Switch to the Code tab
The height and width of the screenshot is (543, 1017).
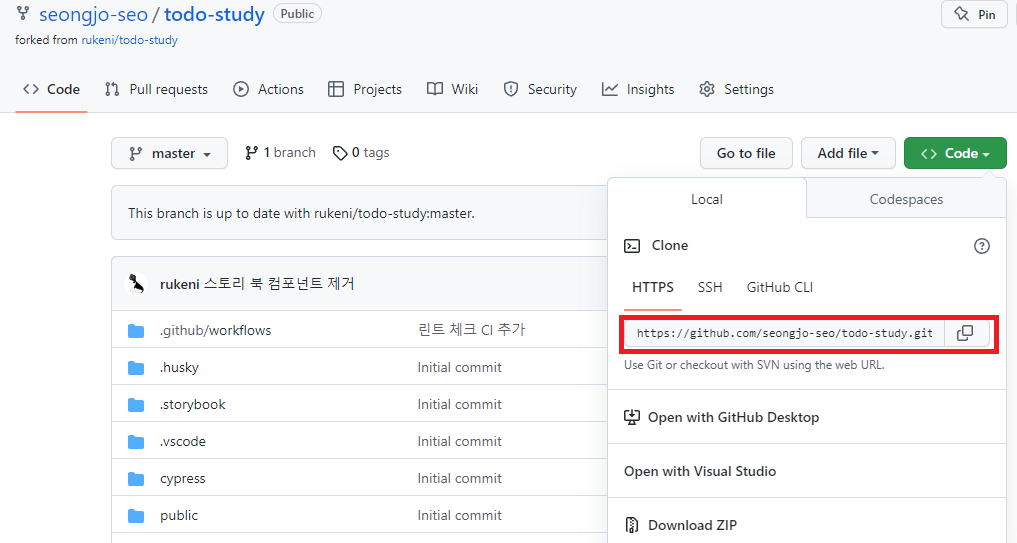(52, 90)
